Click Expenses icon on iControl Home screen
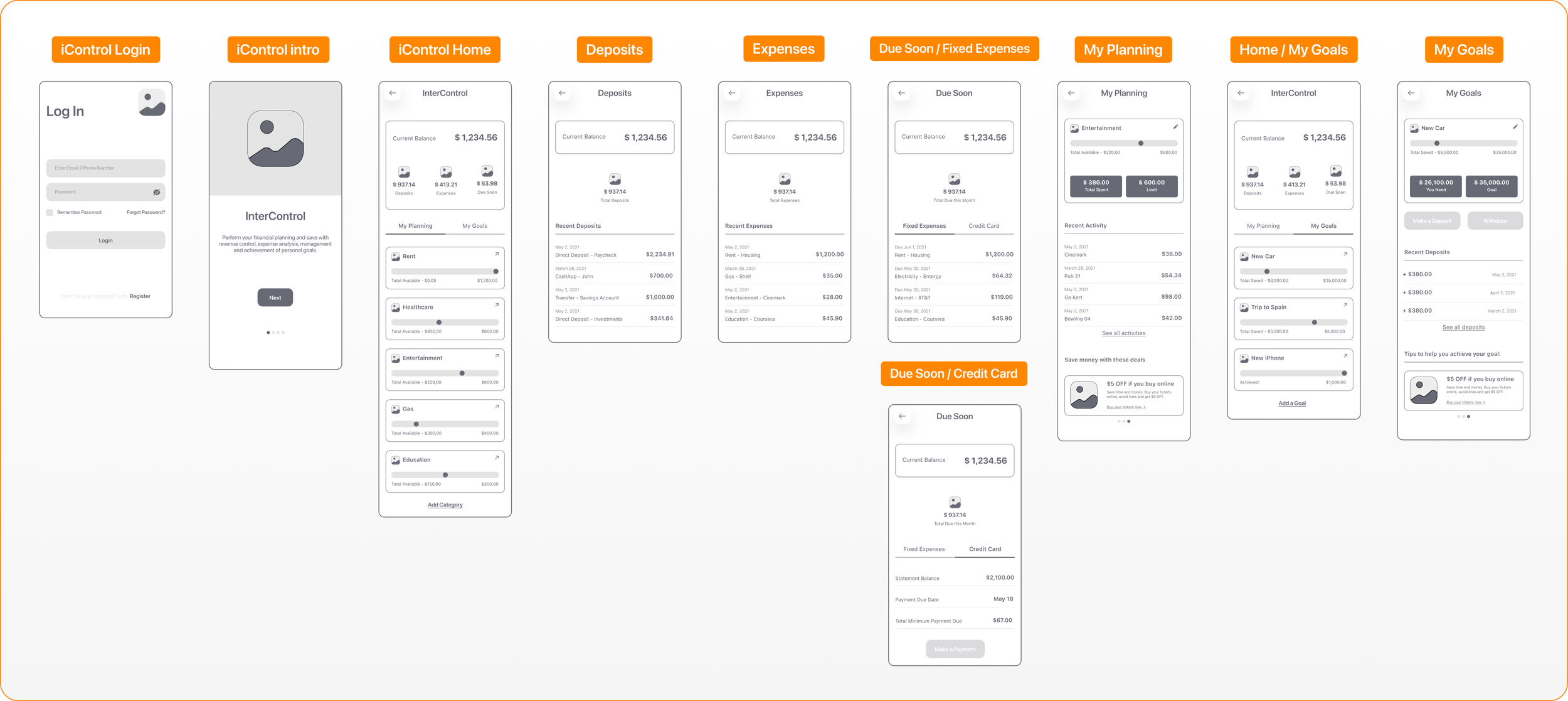 click(446, 172)
